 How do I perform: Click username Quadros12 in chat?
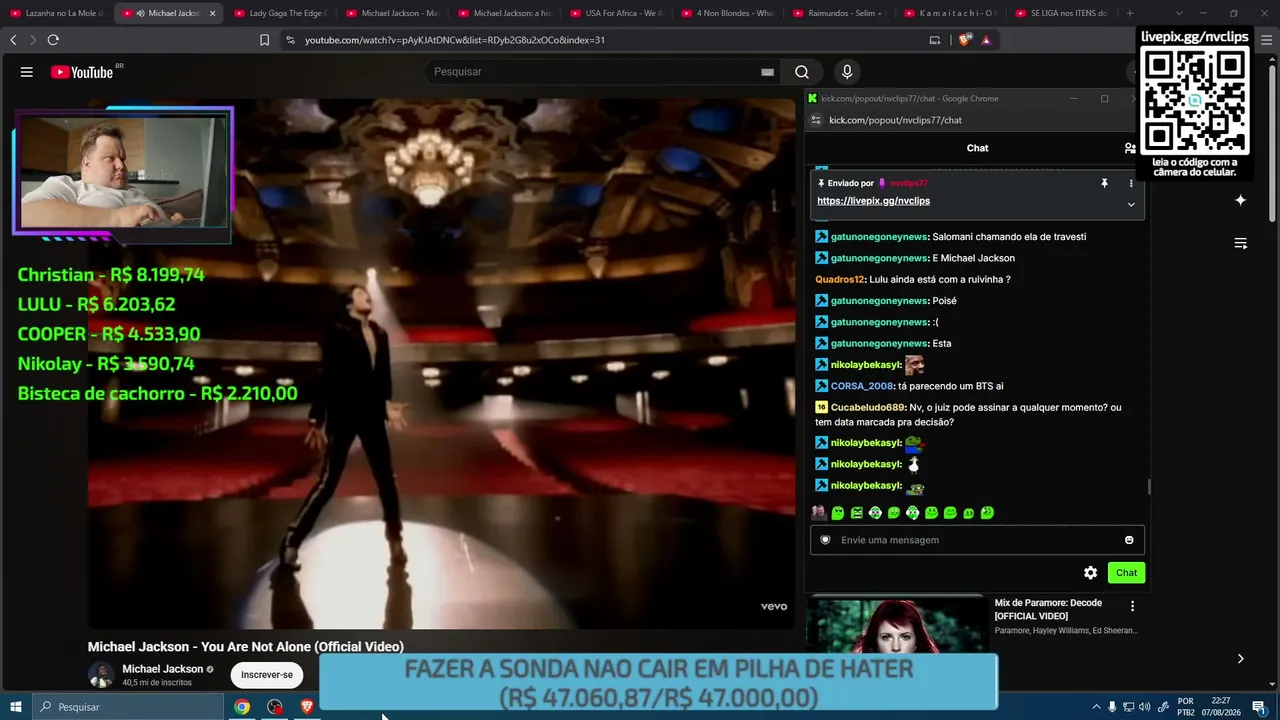[840, 280]
